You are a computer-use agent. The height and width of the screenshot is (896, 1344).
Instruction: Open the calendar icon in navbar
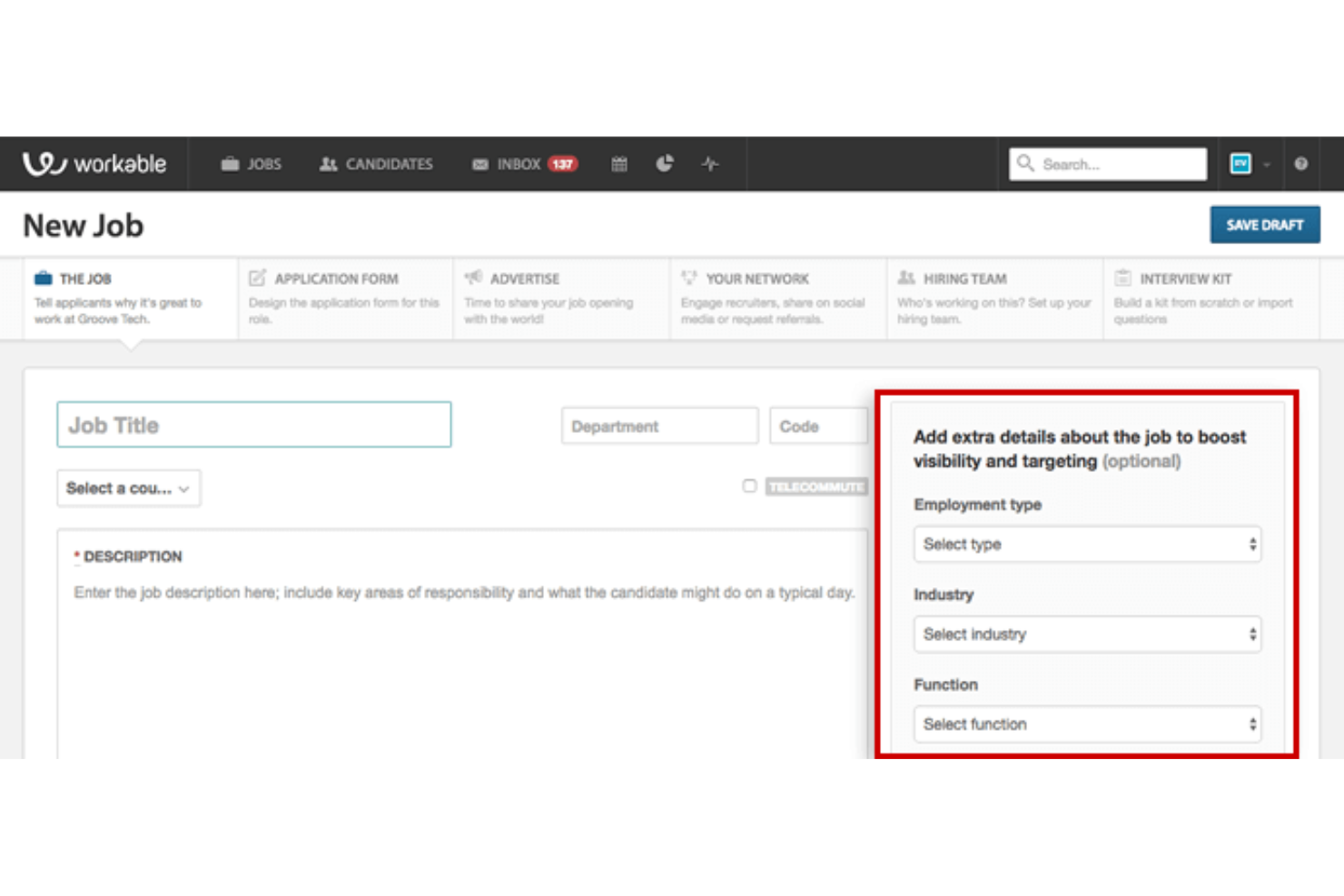[619, 164]
